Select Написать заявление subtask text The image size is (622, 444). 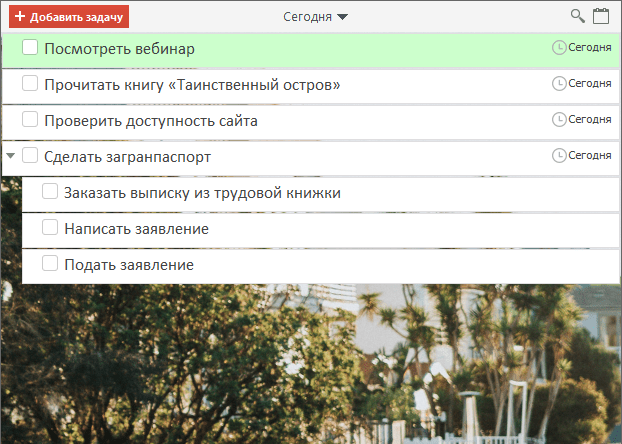coord(136,229)
